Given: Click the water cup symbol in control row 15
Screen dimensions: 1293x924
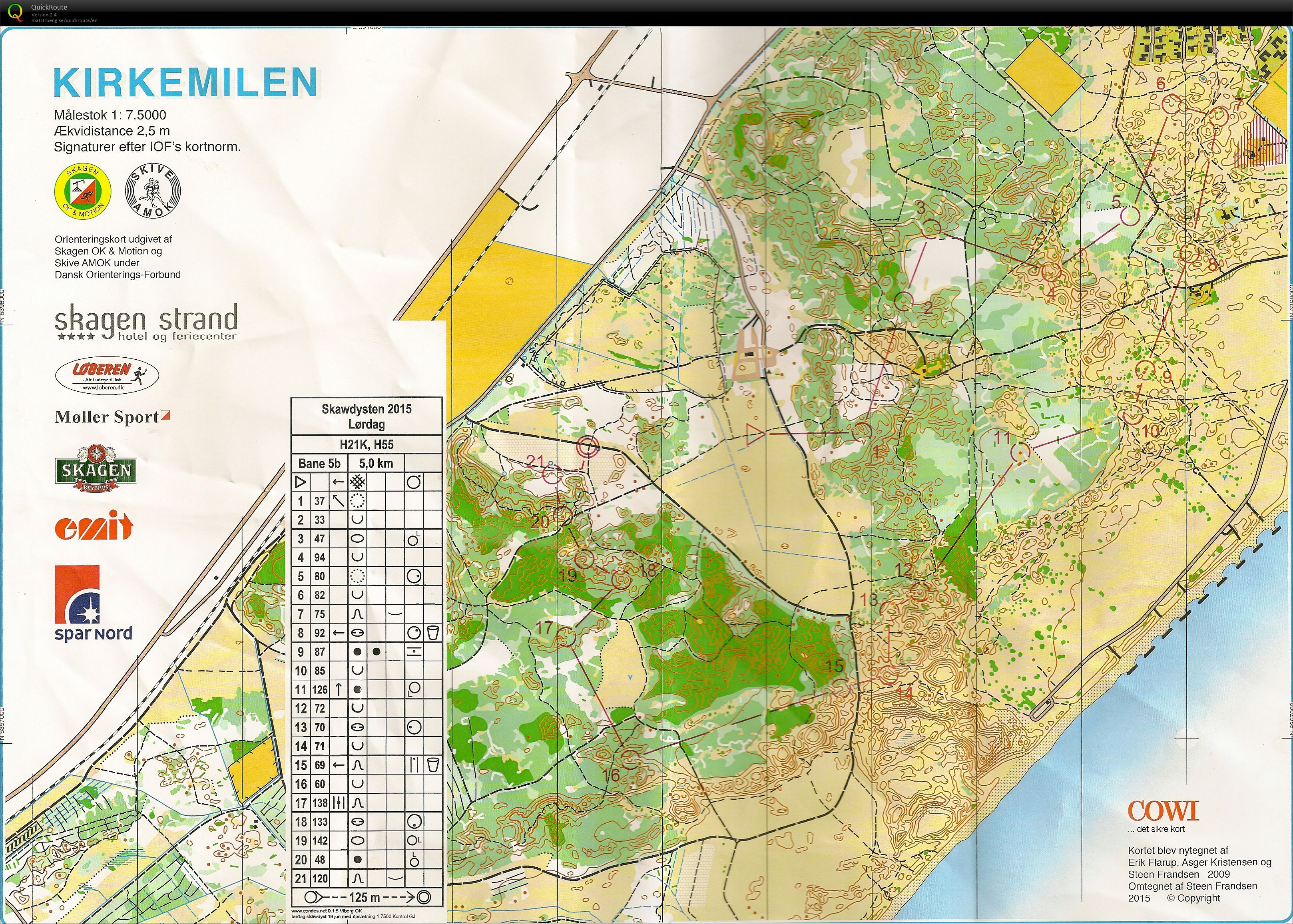Looking at the screenshot, I should coord(433,765).
